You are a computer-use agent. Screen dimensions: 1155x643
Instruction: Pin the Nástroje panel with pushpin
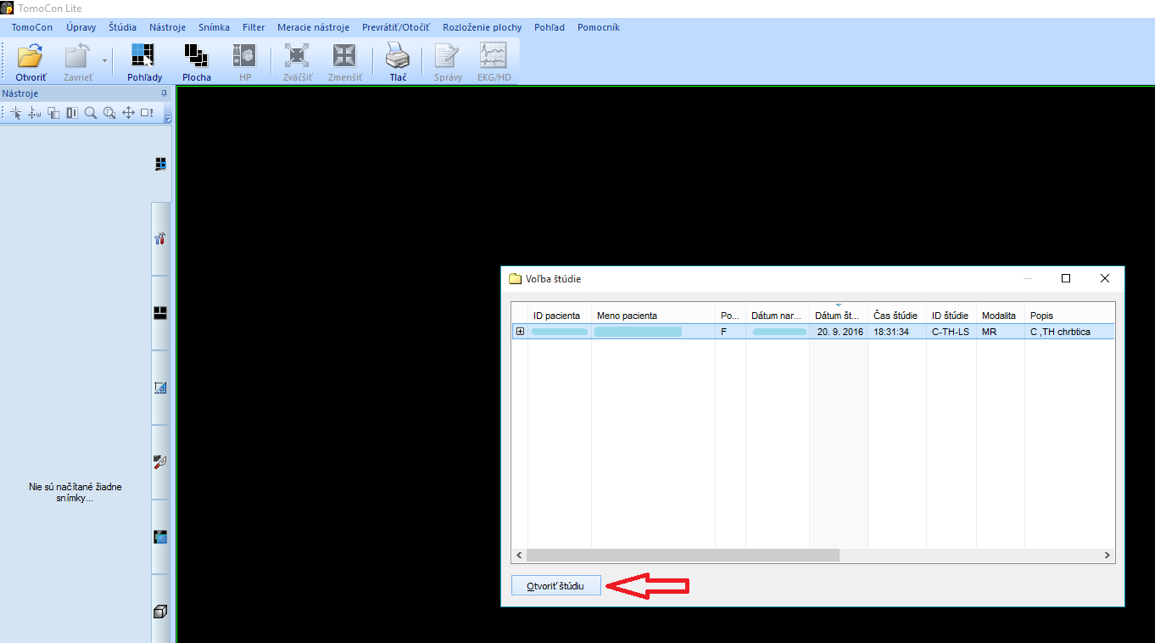tap(164, 93)
